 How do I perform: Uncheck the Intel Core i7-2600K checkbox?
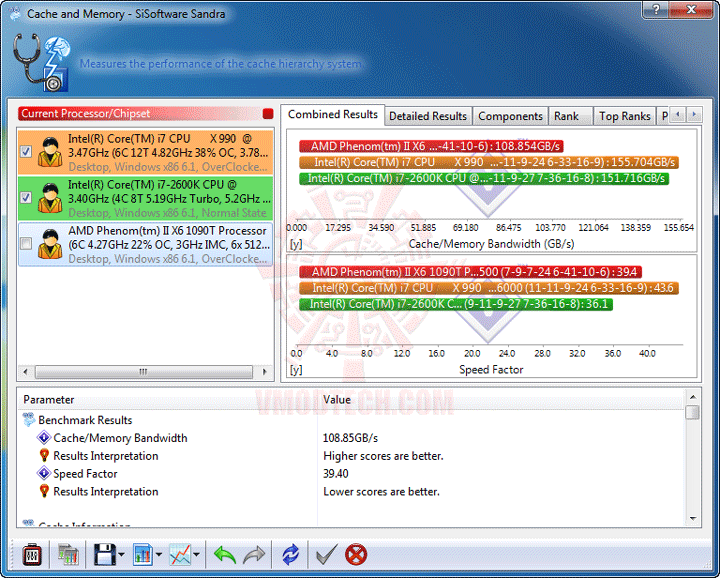(26, 197)
